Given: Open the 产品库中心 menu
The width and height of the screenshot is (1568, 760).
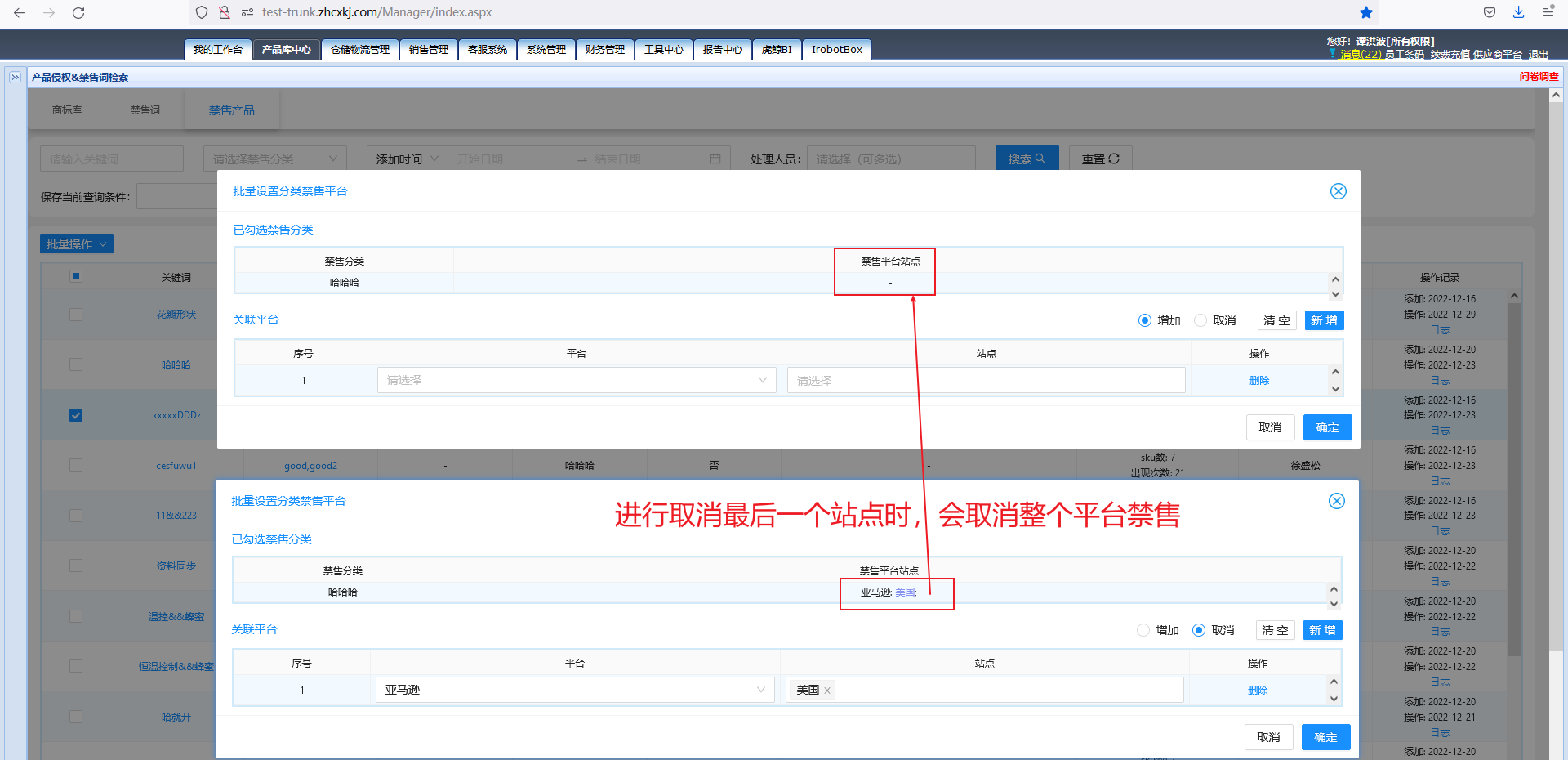Looking at the screenshot, I should click(287, 50).
